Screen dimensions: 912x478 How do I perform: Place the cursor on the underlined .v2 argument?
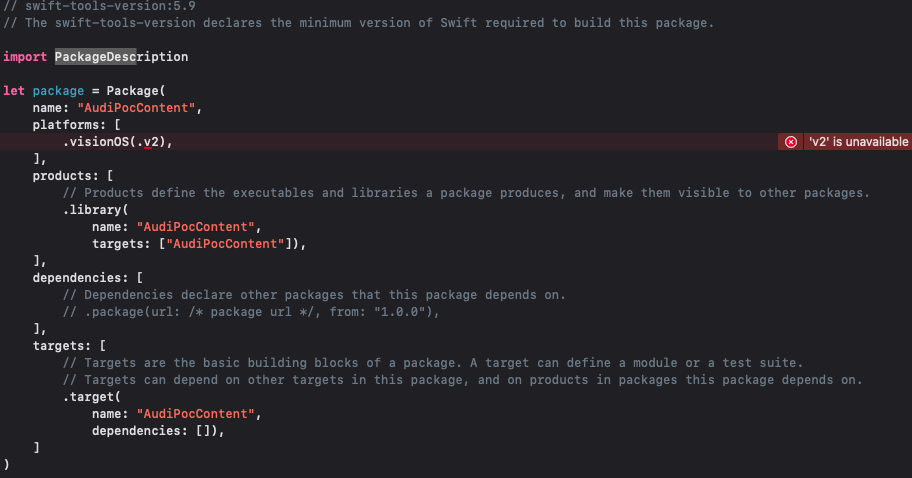[x=148, y=142]
